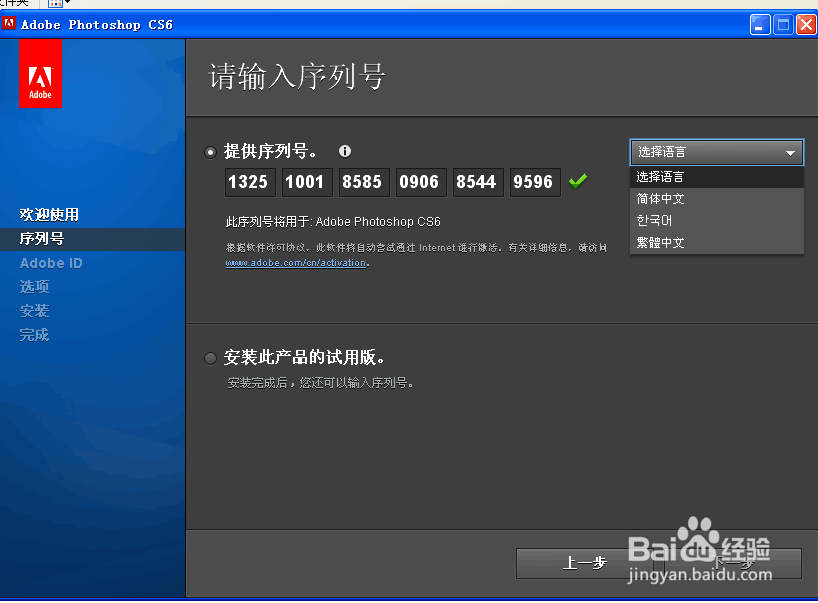
Task: Select 选项 step in sidebar
Action: (x=34, y=286)
